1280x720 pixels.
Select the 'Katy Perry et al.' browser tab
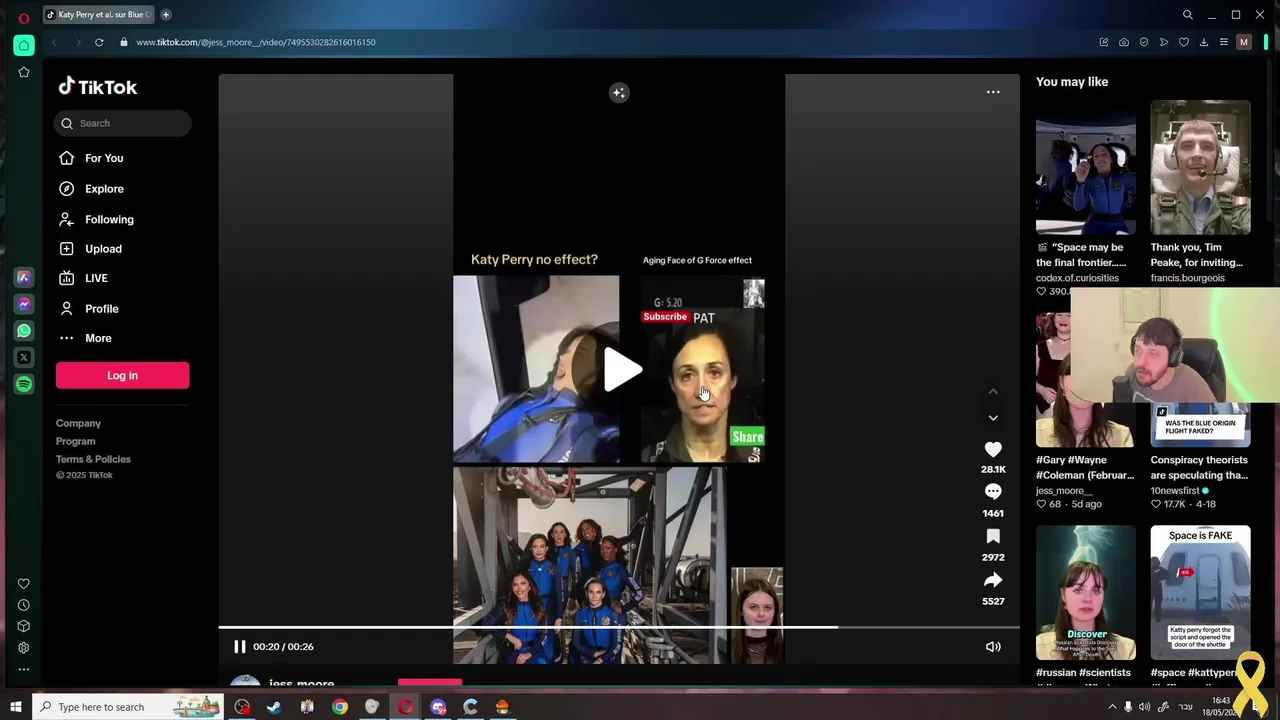coord(98,14)
